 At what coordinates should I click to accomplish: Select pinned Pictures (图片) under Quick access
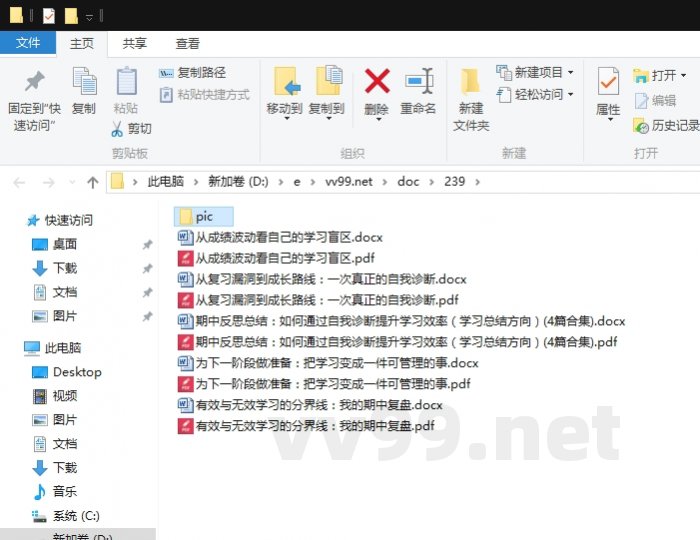tap(55, 316)
